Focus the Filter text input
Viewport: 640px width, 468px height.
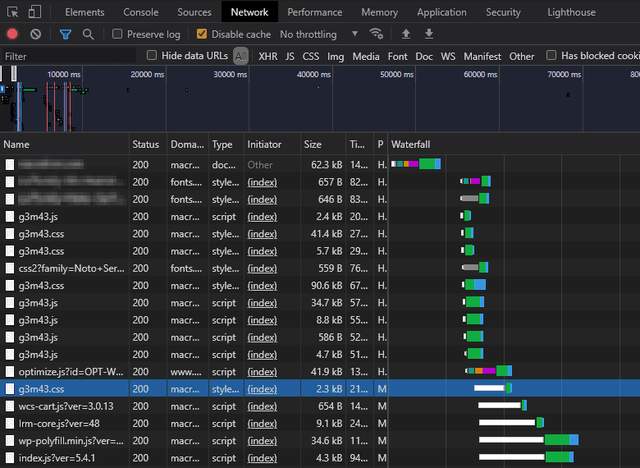click(x=69, y=56)
